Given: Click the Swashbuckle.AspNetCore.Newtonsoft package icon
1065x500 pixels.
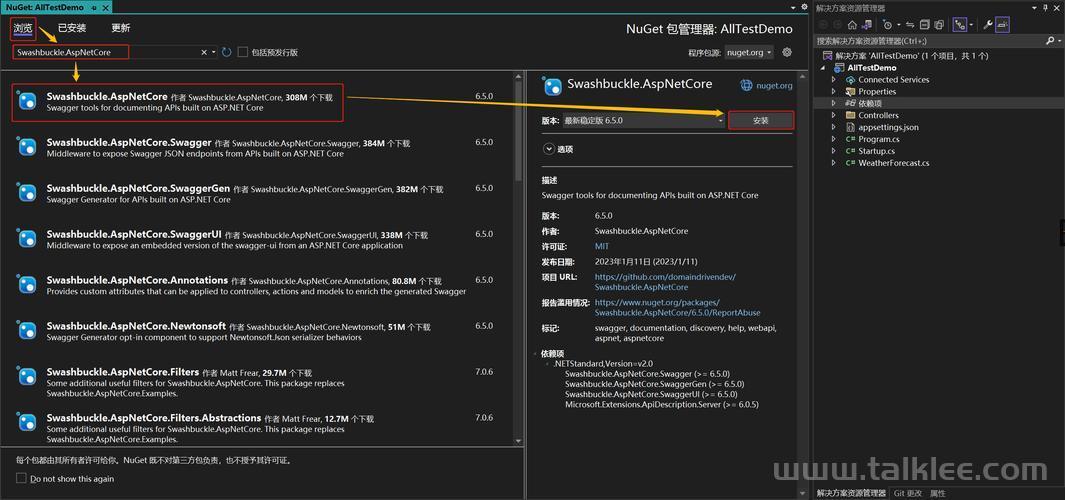Looking at the screenshot, I should [x=27, y=331].
